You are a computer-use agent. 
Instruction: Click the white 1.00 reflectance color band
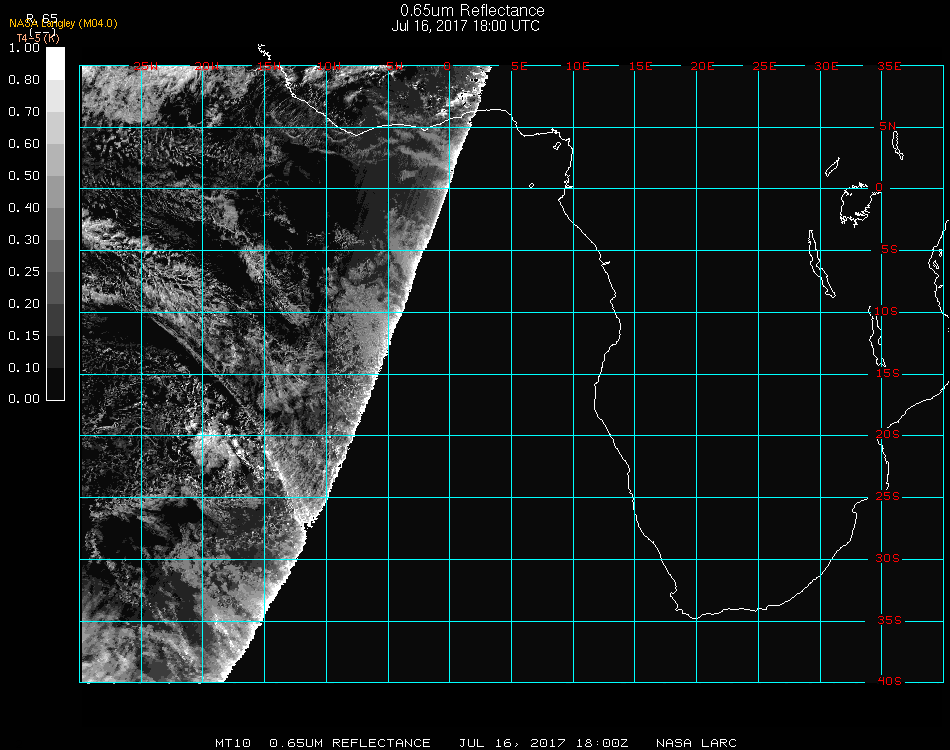click(x=56, y=62)
